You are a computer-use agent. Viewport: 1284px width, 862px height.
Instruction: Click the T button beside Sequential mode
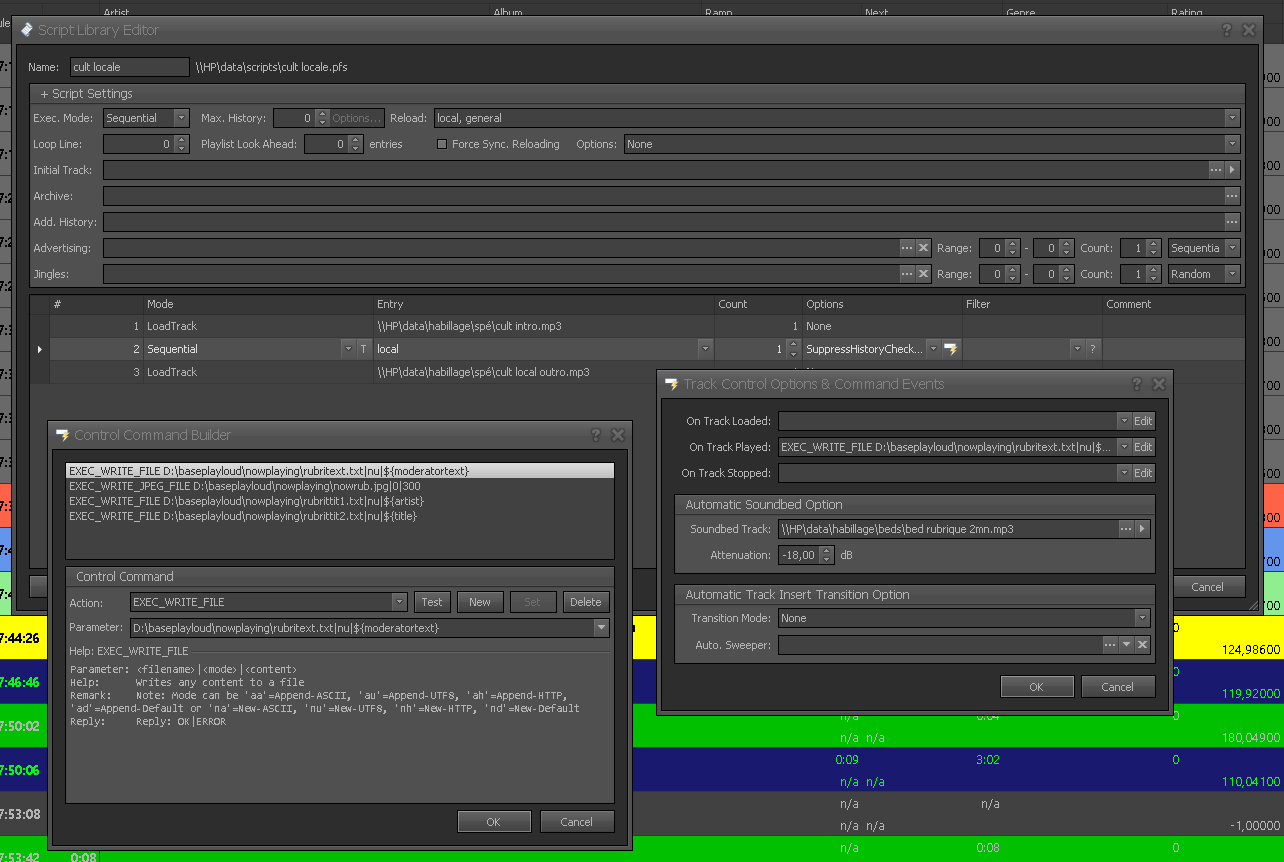pyautogui.click(x=363, y=349)
